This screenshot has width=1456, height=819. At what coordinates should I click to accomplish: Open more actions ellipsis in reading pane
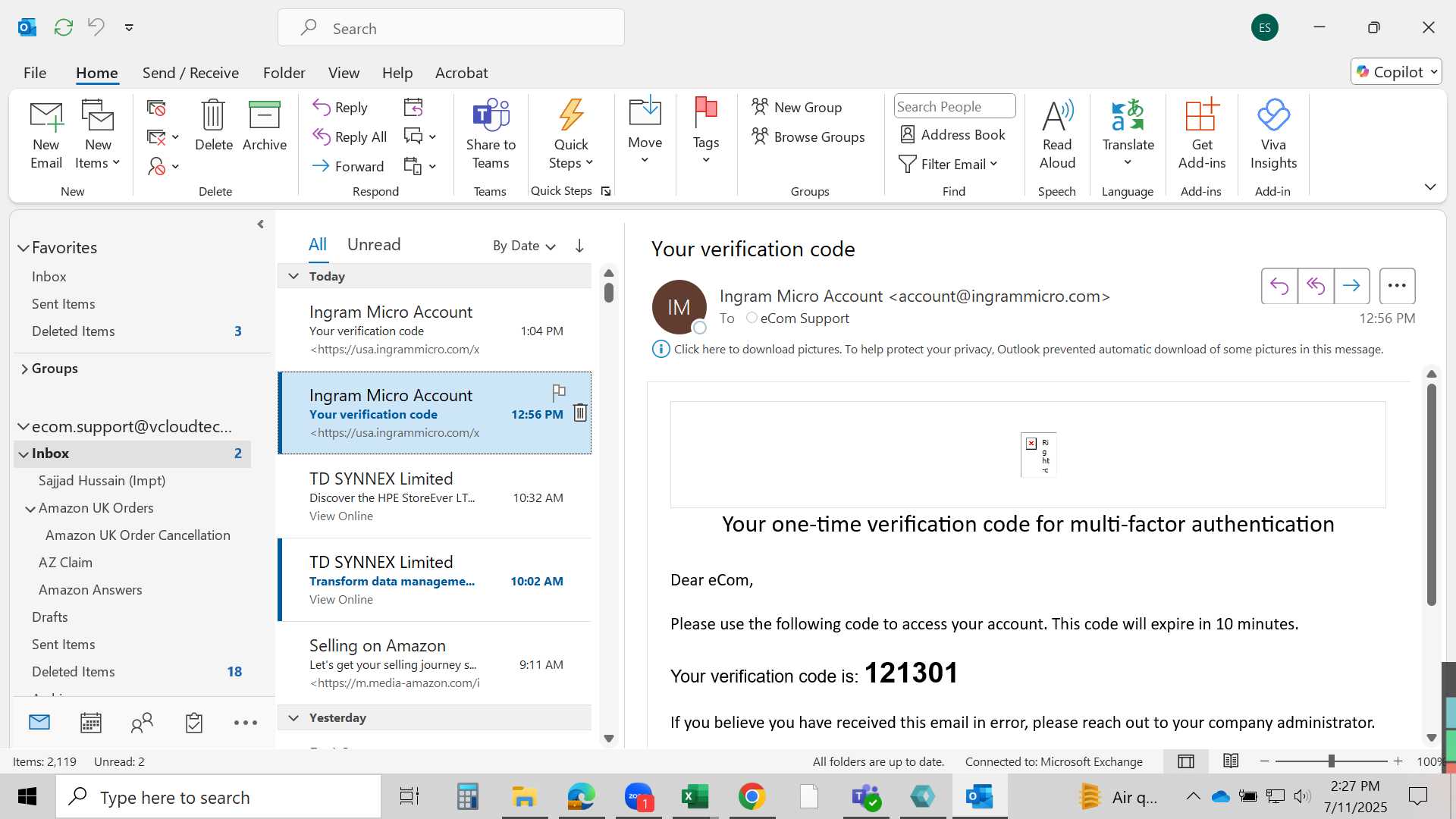click(1397, 286)
